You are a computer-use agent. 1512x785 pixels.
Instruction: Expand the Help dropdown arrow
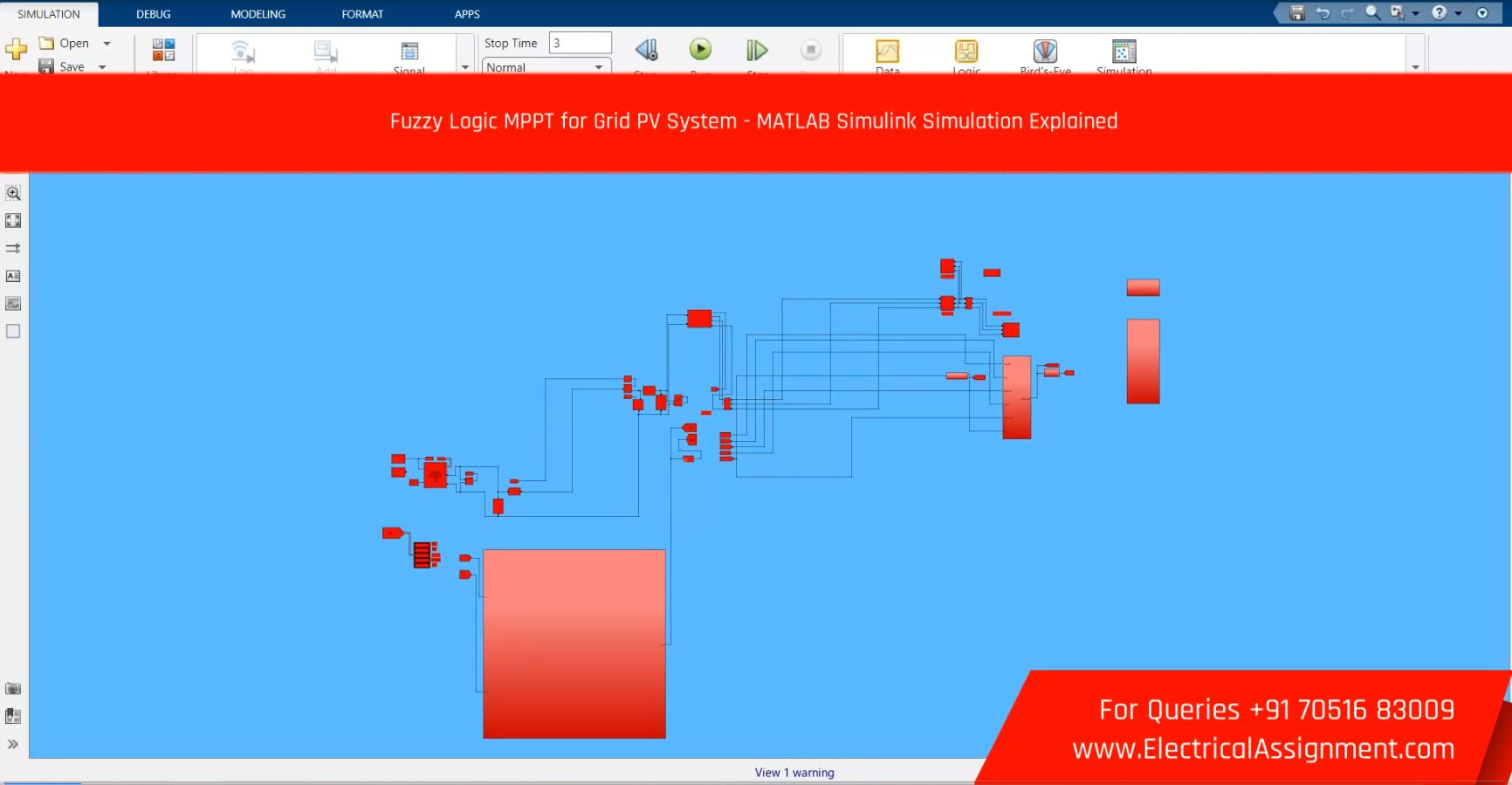[1458, 13]
